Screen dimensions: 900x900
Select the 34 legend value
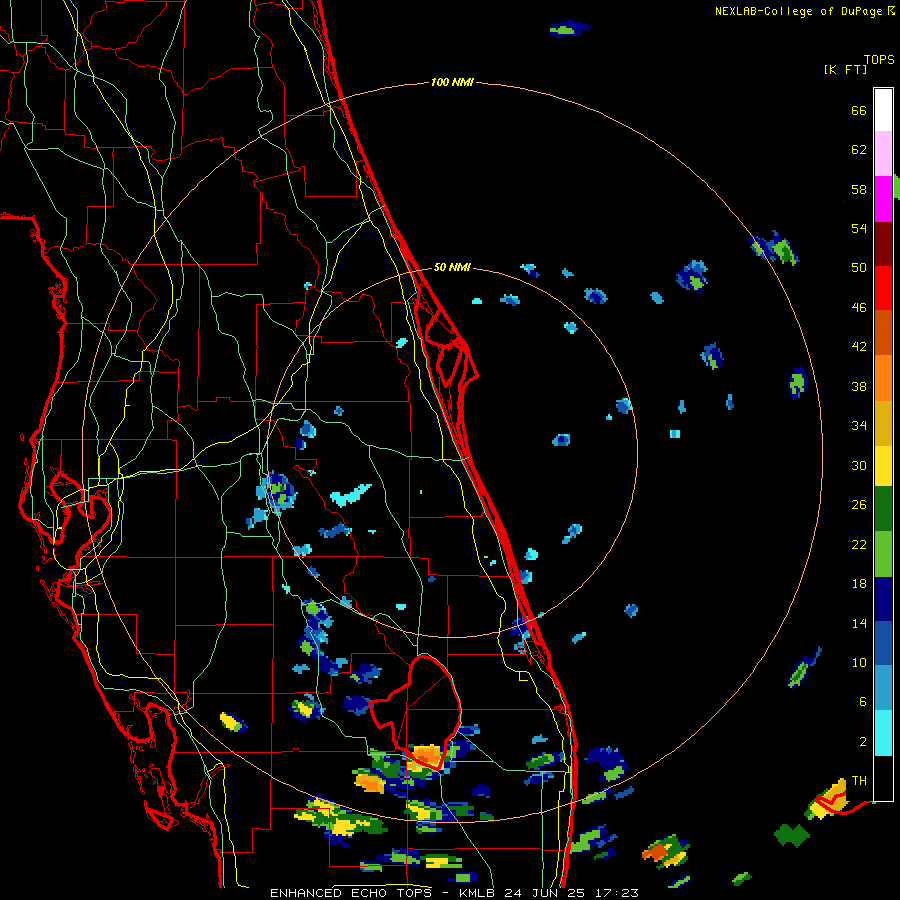pos(859,426)
